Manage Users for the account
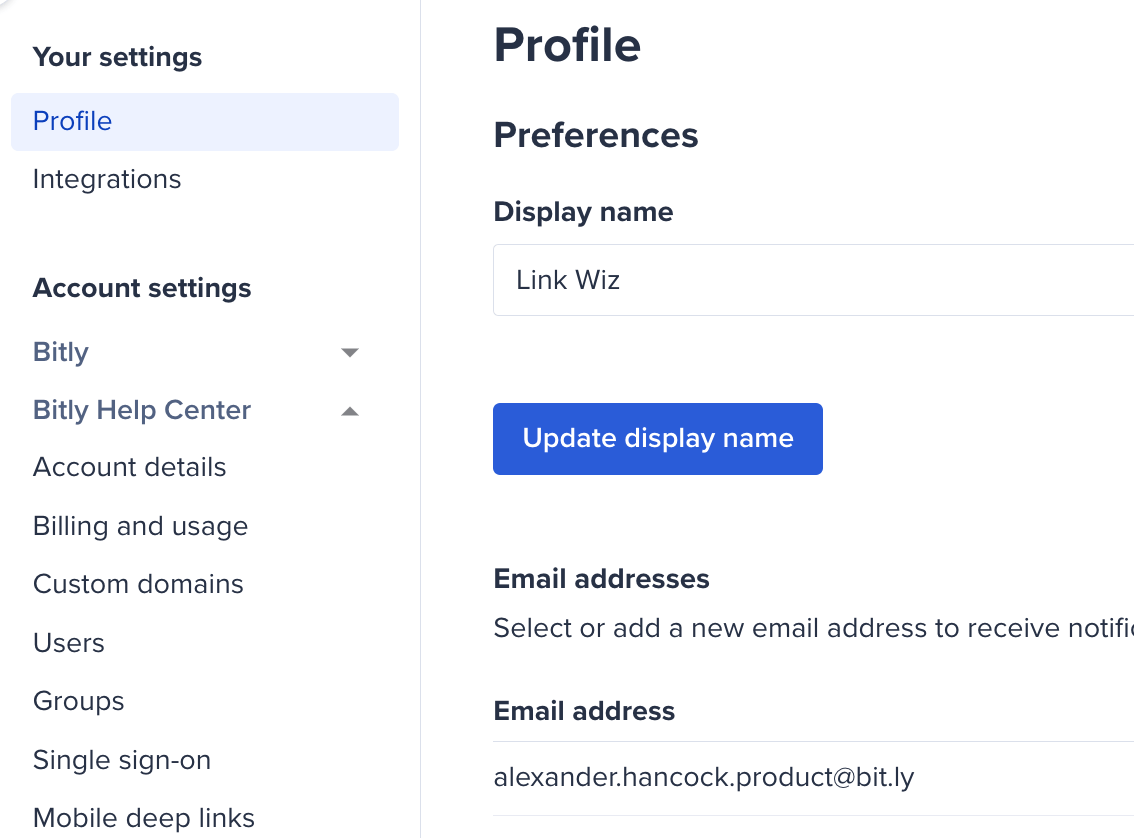The height and width of the screenshot is (838, 1134). pos(68,643)
